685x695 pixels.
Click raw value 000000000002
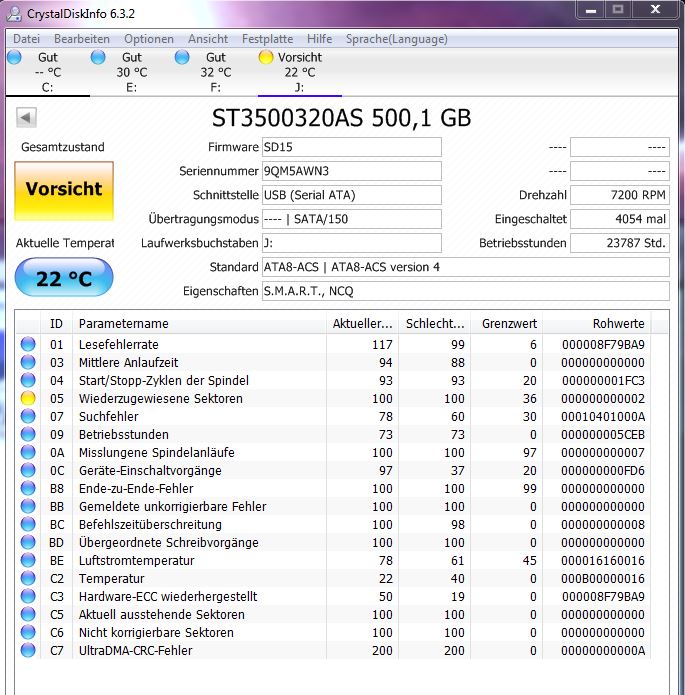pyautogui.click(x=603, y=398)
